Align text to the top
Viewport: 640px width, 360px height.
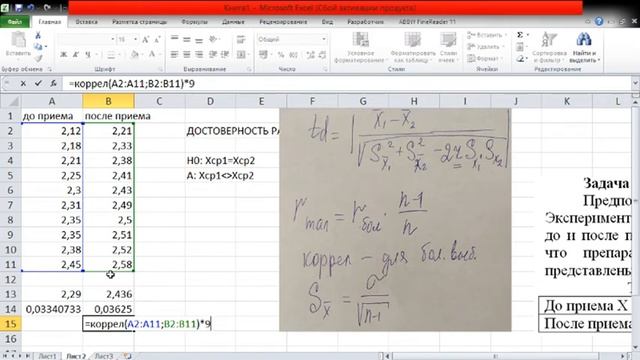pos(174,39)
